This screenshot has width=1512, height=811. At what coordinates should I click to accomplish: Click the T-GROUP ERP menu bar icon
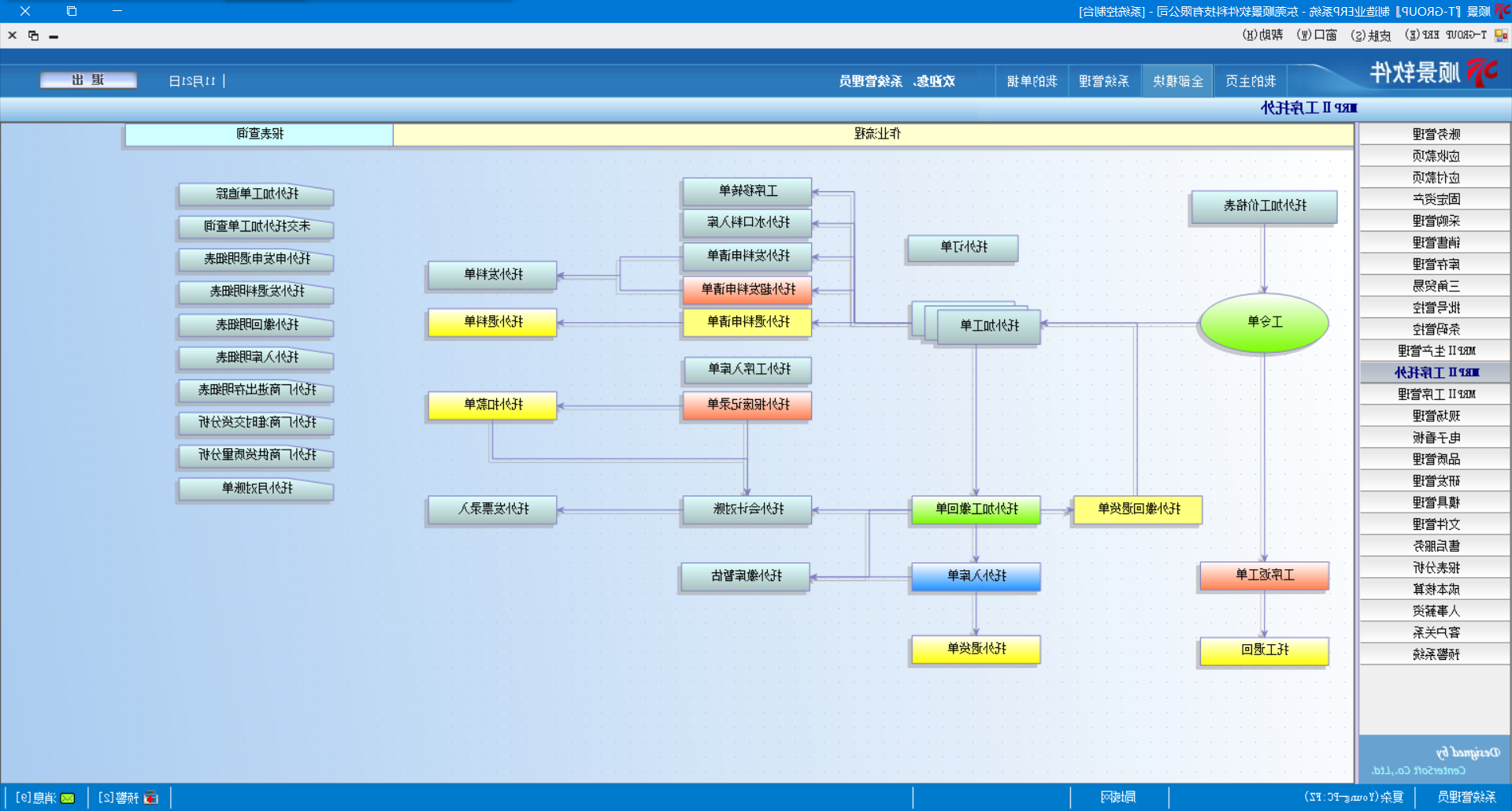point(1501,35)
